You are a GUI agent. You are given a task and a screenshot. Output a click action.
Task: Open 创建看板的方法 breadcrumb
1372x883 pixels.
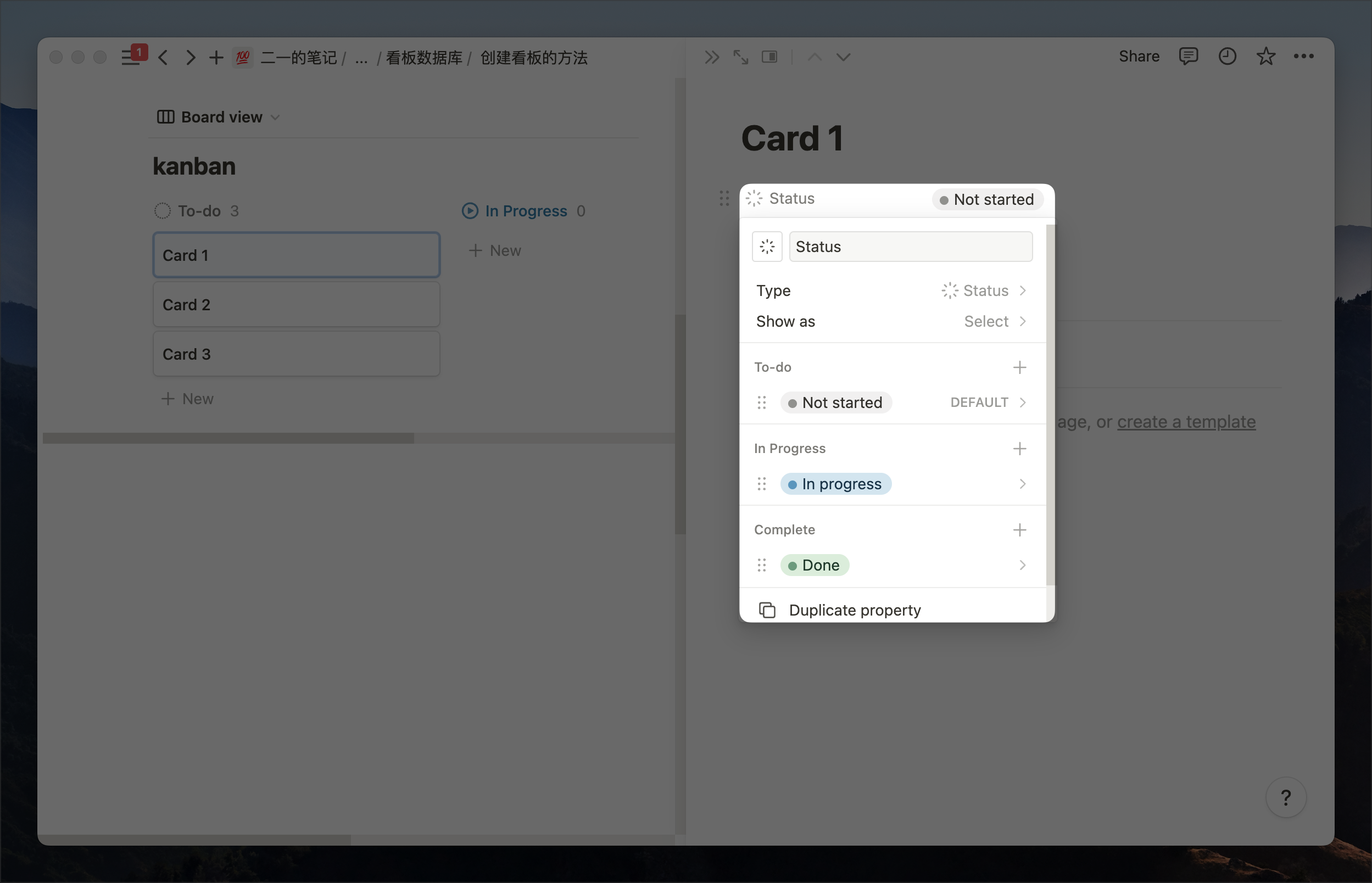534,58
